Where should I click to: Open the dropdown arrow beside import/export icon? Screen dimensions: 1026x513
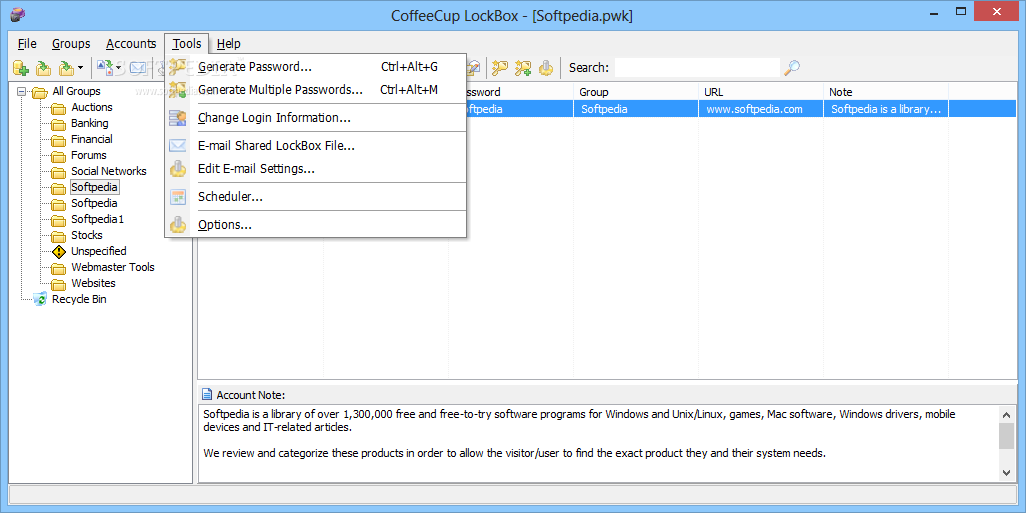[x=119, y=67]
